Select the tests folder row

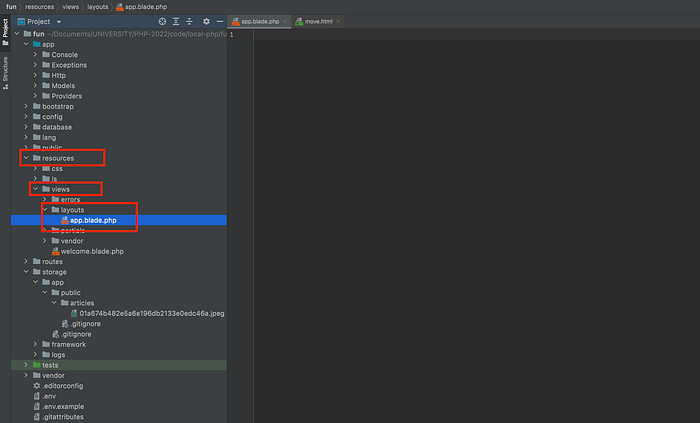pos(119,365)
